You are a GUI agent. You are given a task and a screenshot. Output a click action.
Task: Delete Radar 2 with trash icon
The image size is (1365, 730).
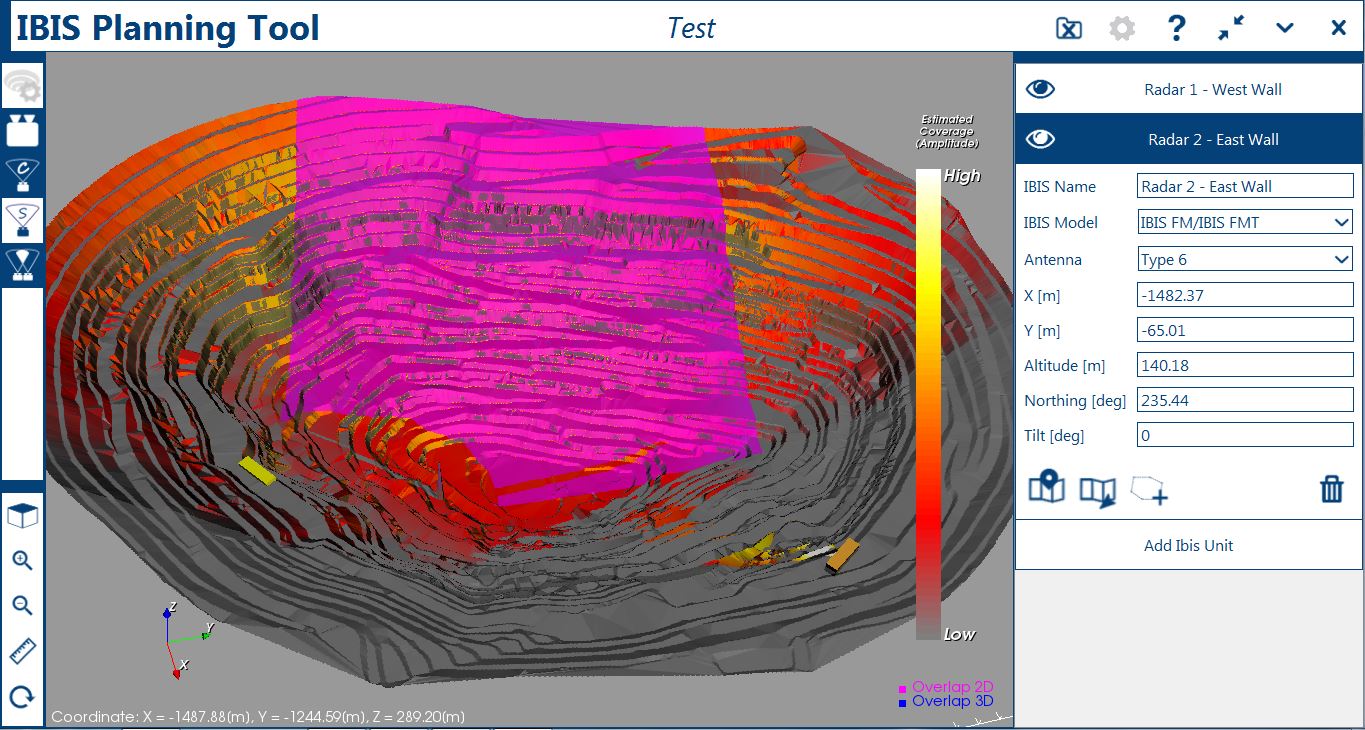pos(1332,489)
